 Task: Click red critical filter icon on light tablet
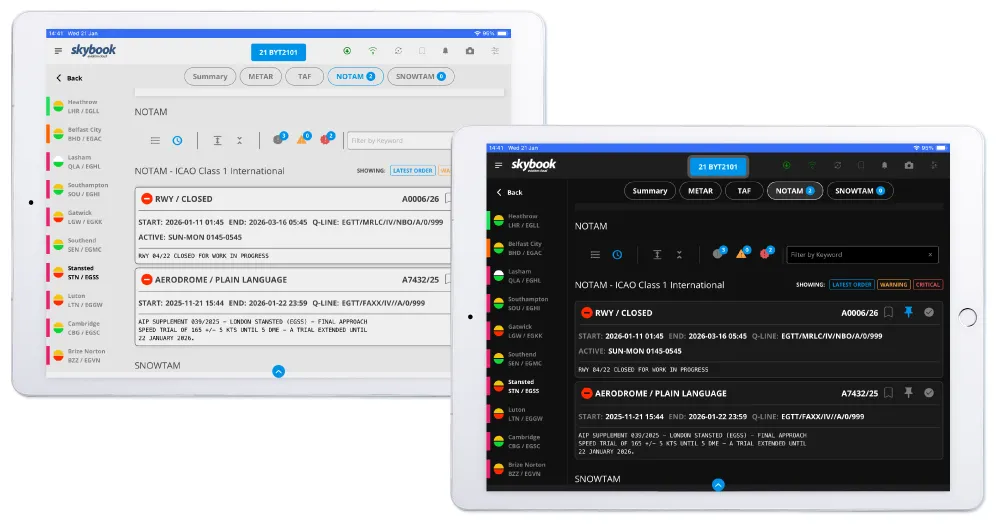tap(327, 140)
